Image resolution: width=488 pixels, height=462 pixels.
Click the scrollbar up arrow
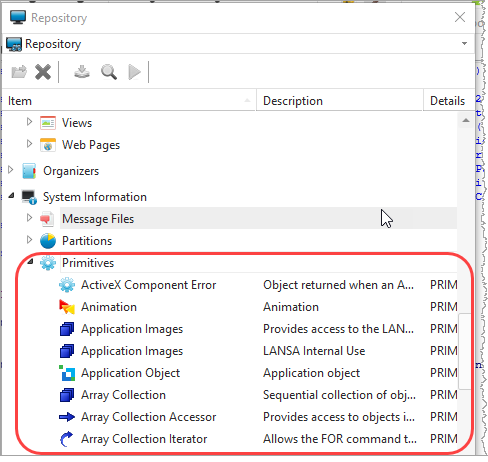466,121
